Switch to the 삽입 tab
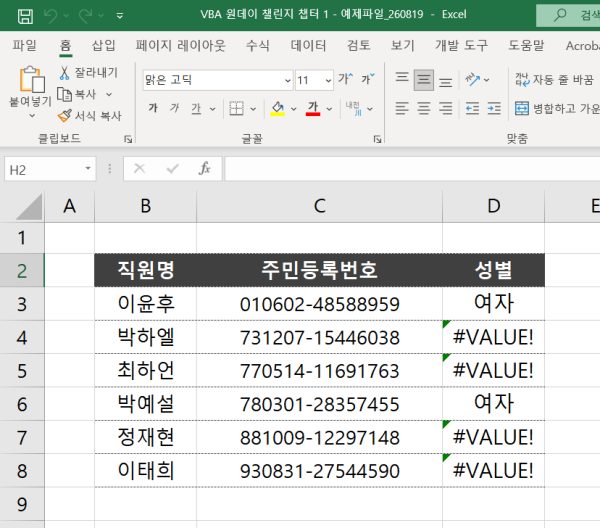This screenshot has width=600, height=528. 103,46
